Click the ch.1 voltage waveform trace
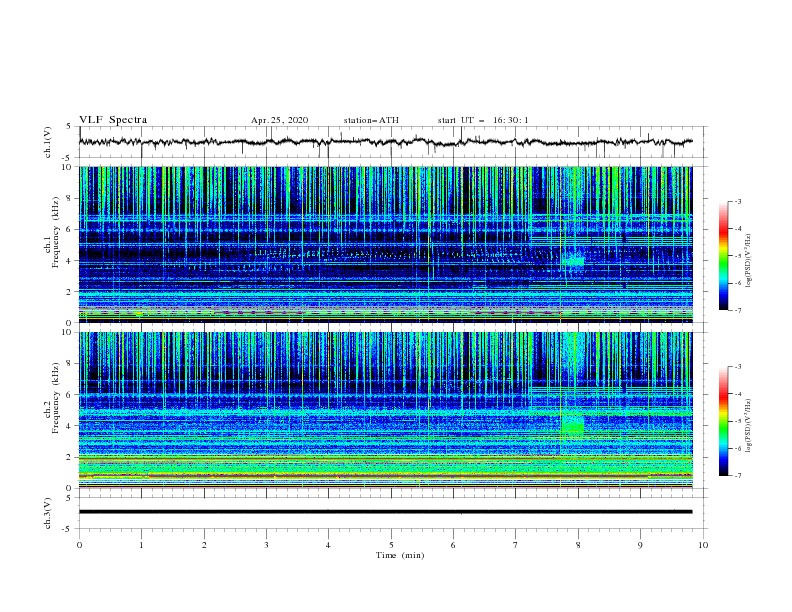Viewport: 792px width, 612px height. 385,142
